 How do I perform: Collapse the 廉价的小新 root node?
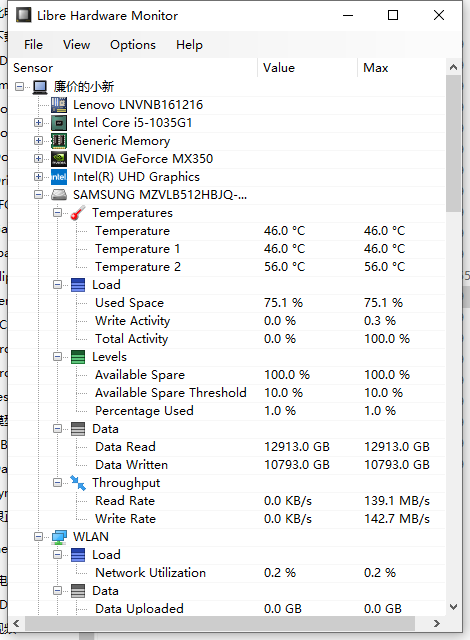click(19, 87)
